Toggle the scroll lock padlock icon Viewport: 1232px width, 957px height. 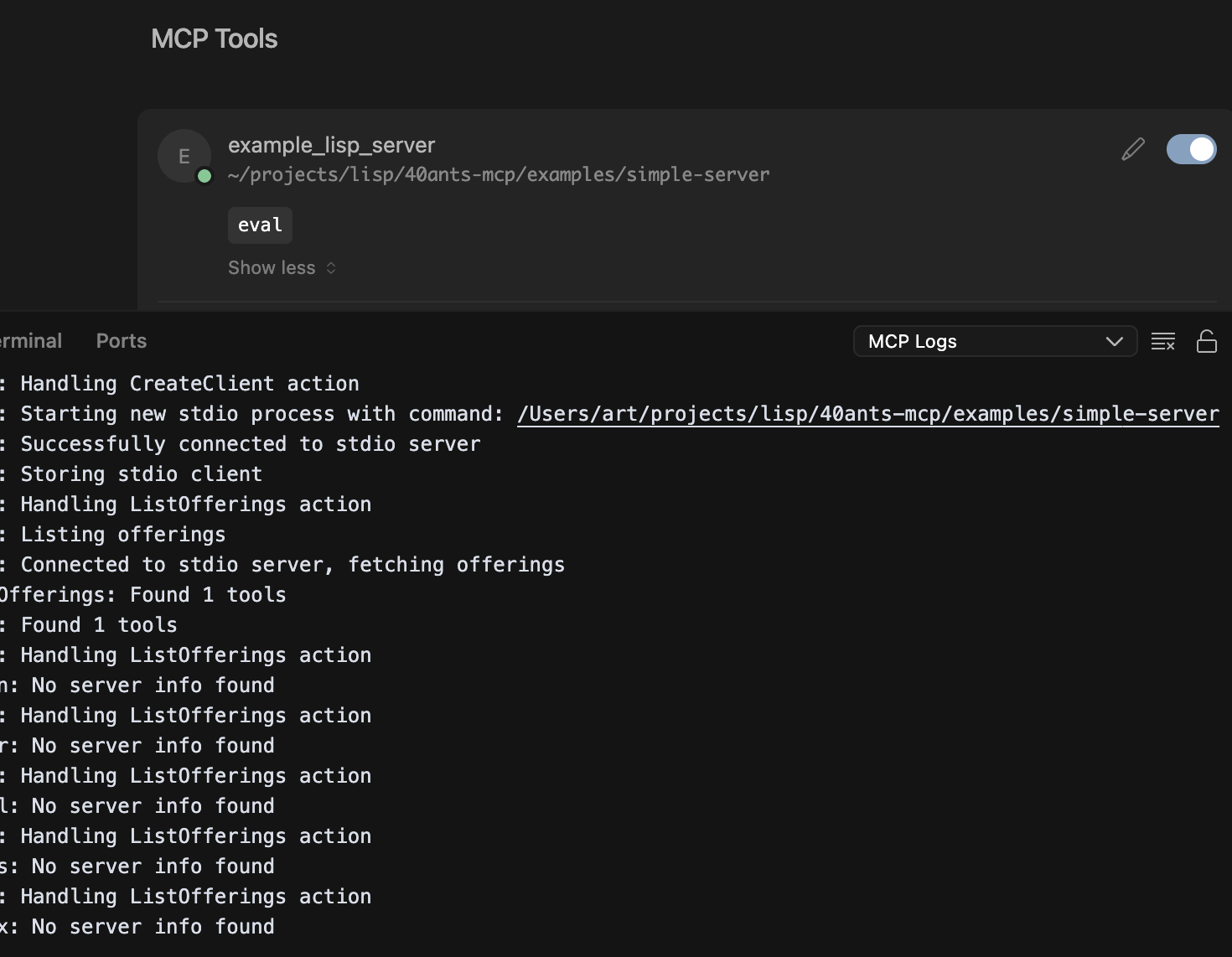click(1206, 342)
